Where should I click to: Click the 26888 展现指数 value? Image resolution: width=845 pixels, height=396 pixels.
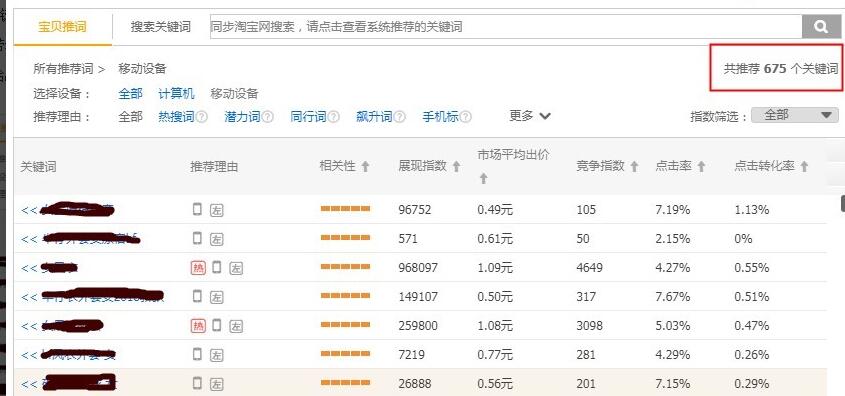pyautogui.click(x=415, y=384)
